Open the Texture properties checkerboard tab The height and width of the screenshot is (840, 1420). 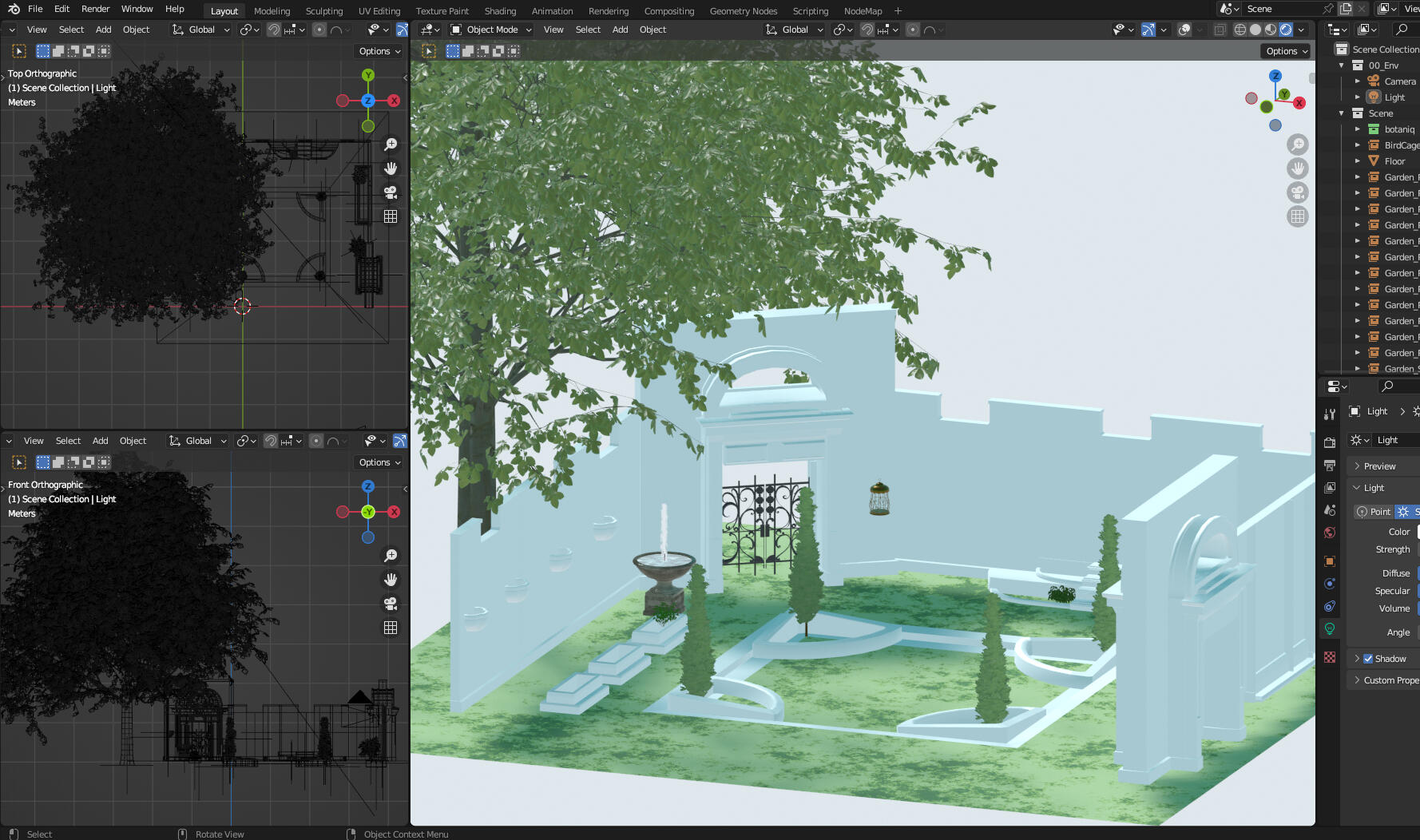click(x=1330, y=657)
